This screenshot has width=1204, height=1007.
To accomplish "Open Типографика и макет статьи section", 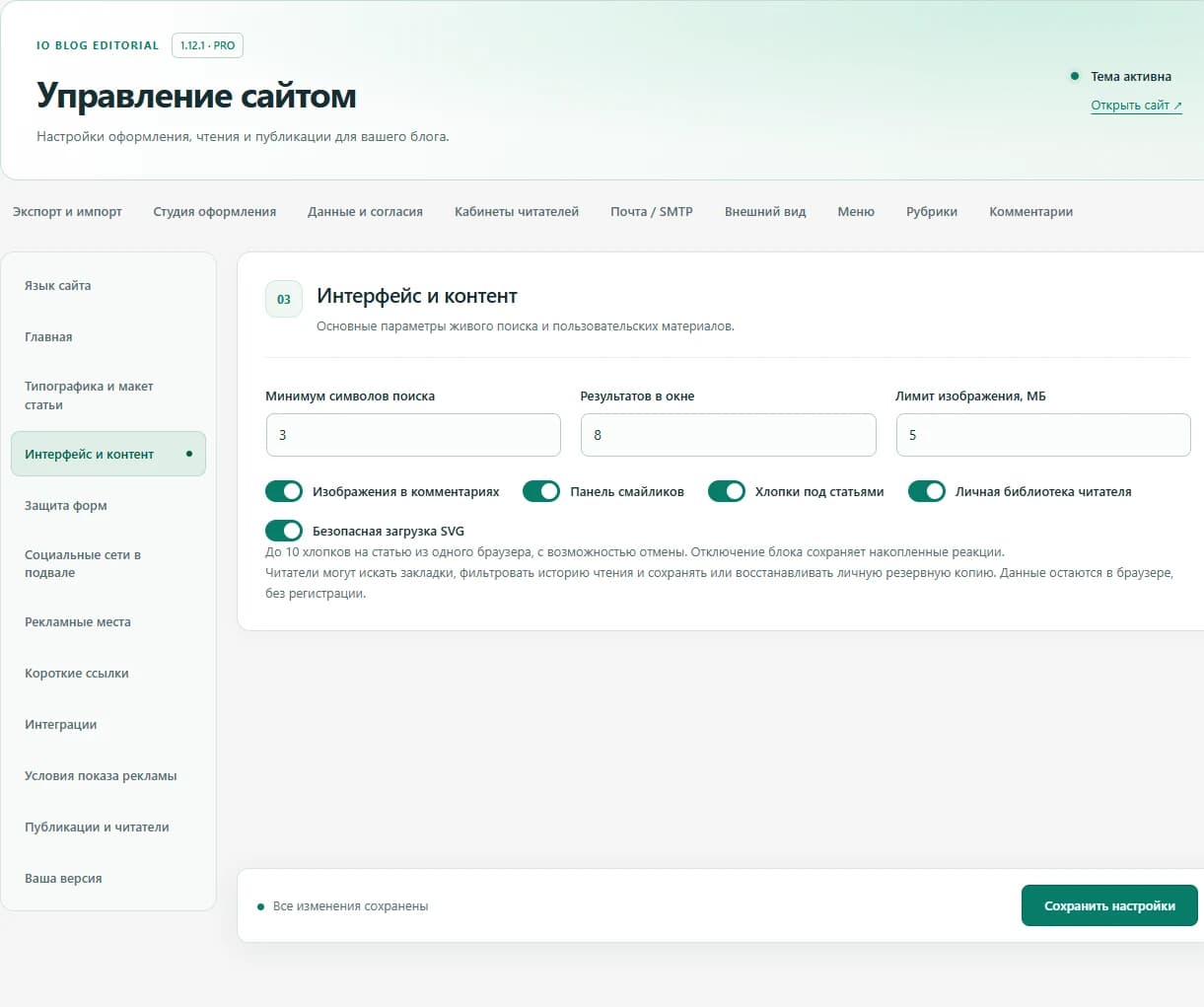I will tap(108, 396).
